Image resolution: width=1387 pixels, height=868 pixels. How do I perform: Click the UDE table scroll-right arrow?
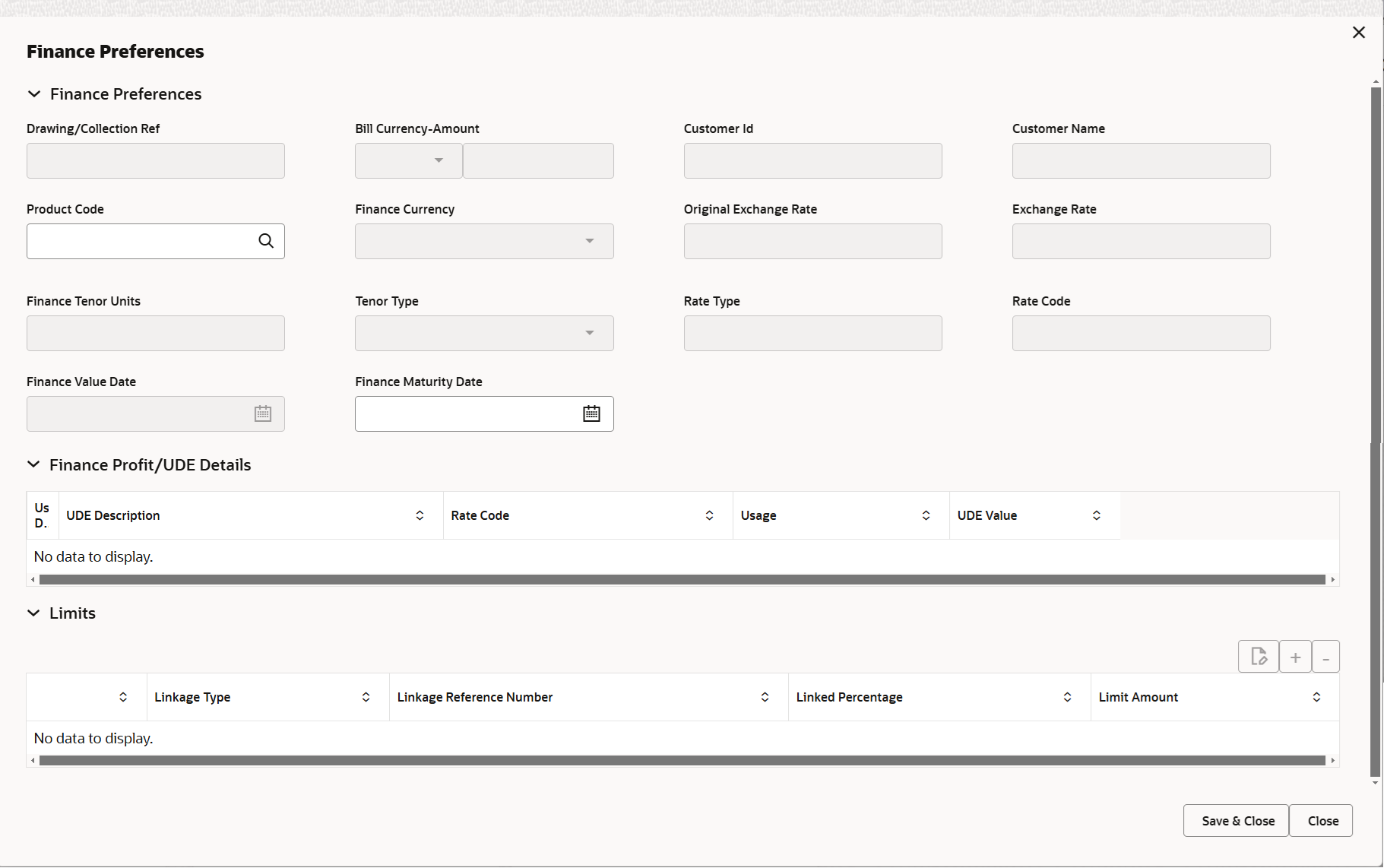(x=1332, y=580)
